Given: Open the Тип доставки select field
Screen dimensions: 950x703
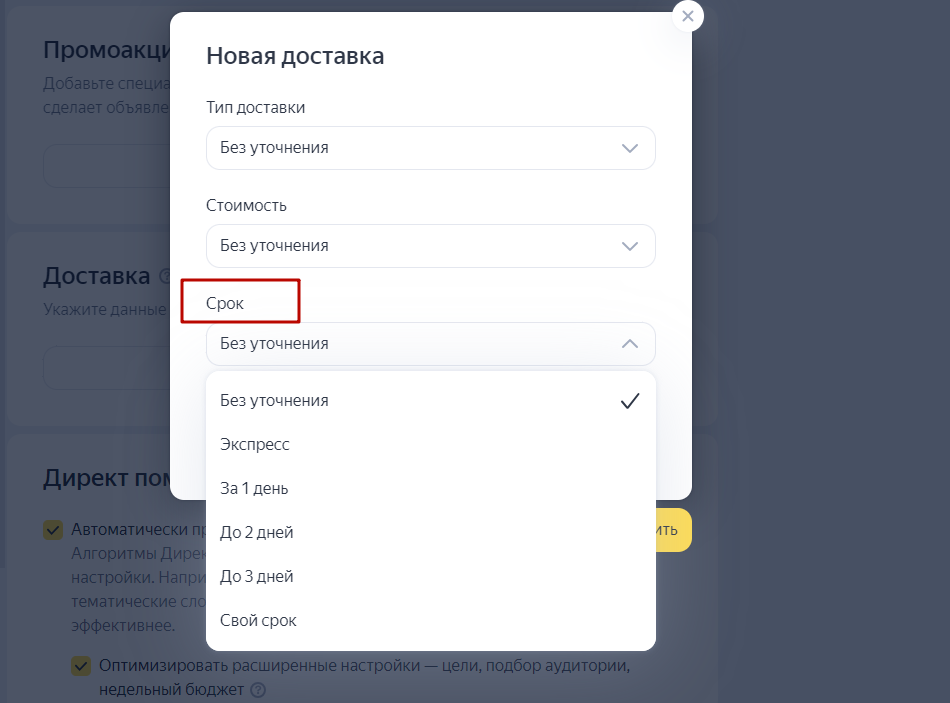Looking at the screenshot, I should pos(431,148).
